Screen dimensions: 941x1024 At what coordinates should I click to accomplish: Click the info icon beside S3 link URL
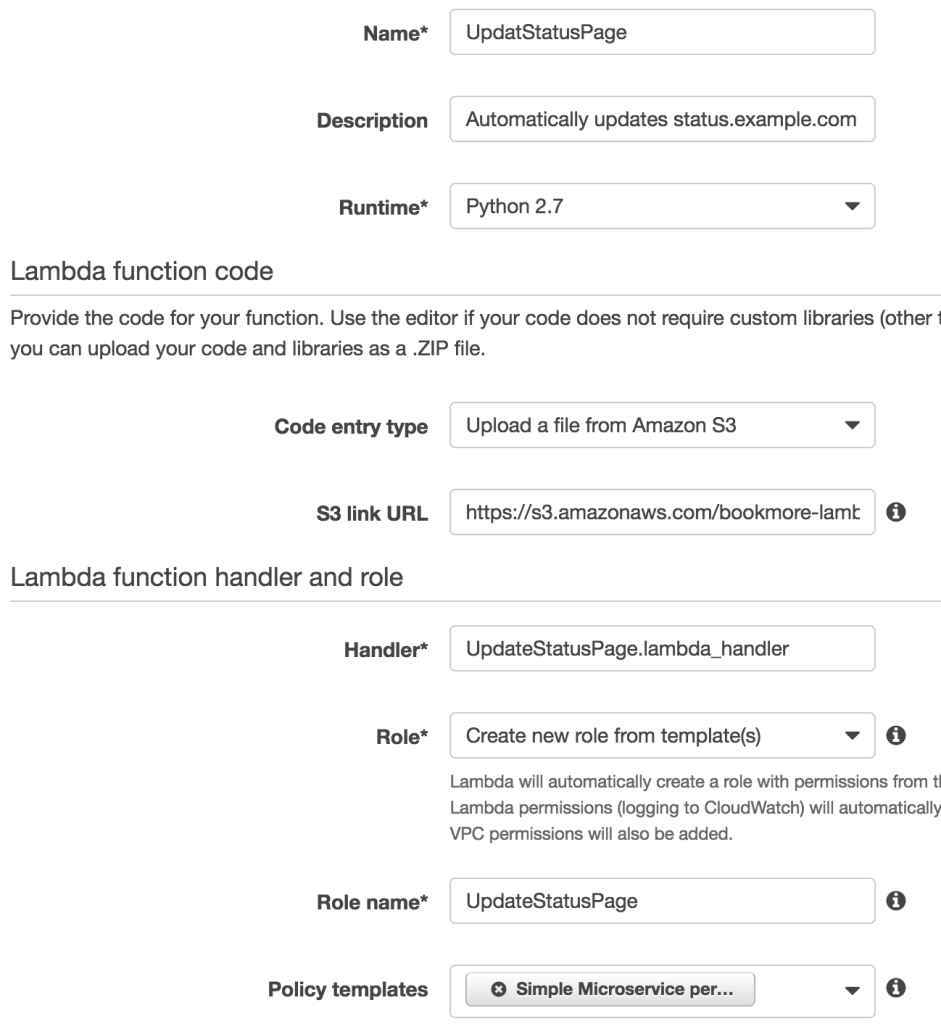(896, 512)
